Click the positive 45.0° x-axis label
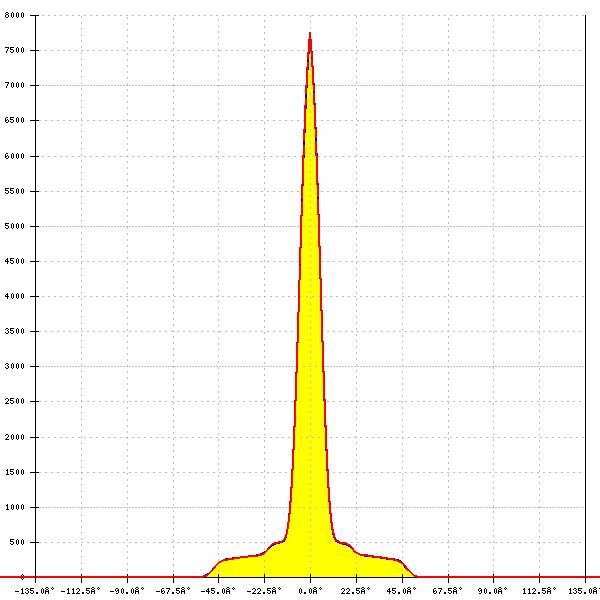 click(x=402, y=591)
